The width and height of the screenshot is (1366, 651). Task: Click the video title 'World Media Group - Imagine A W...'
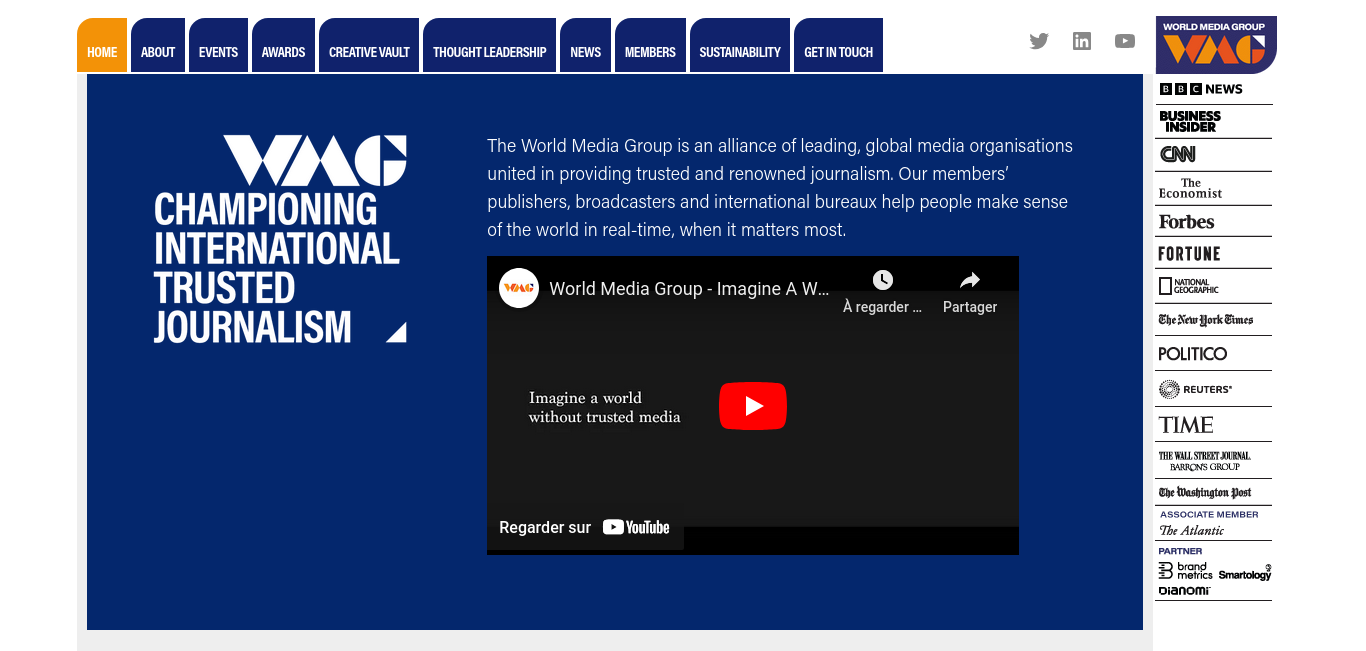[689, 289]
